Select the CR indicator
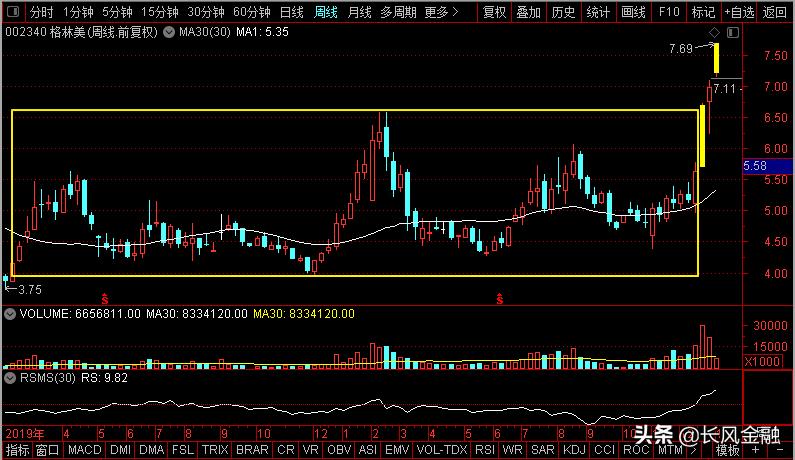 pos(285,450)
